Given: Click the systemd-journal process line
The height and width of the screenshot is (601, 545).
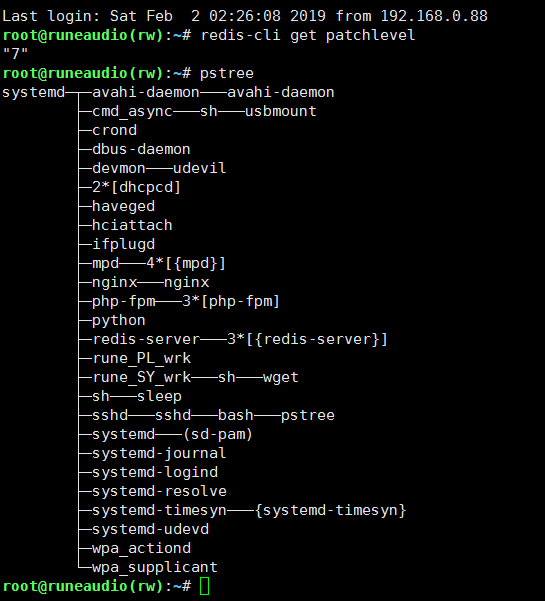Looking at the screenshot, I should pyautogui.click(x=159, y=453).
